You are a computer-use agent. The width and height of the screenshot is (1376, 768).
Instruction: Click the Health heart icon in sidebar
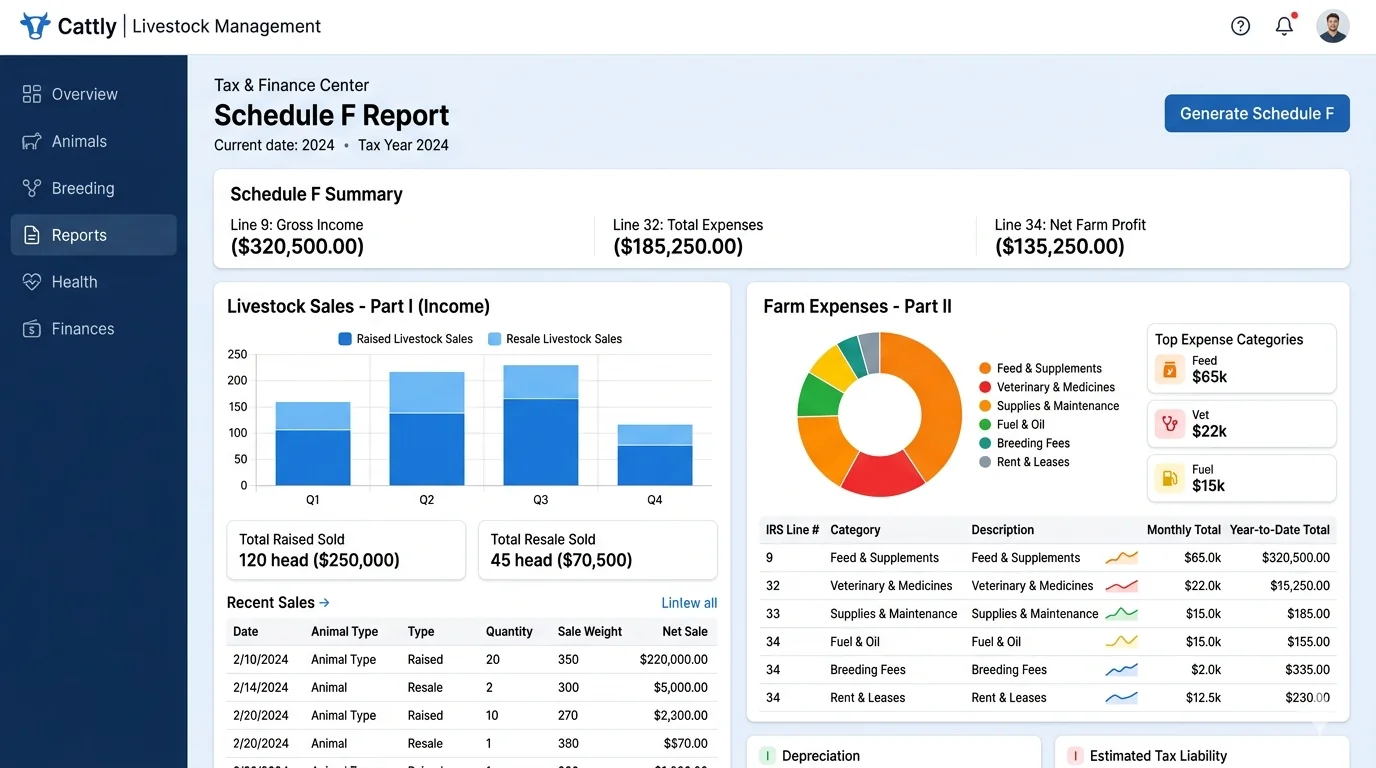[x=32, y=282]
